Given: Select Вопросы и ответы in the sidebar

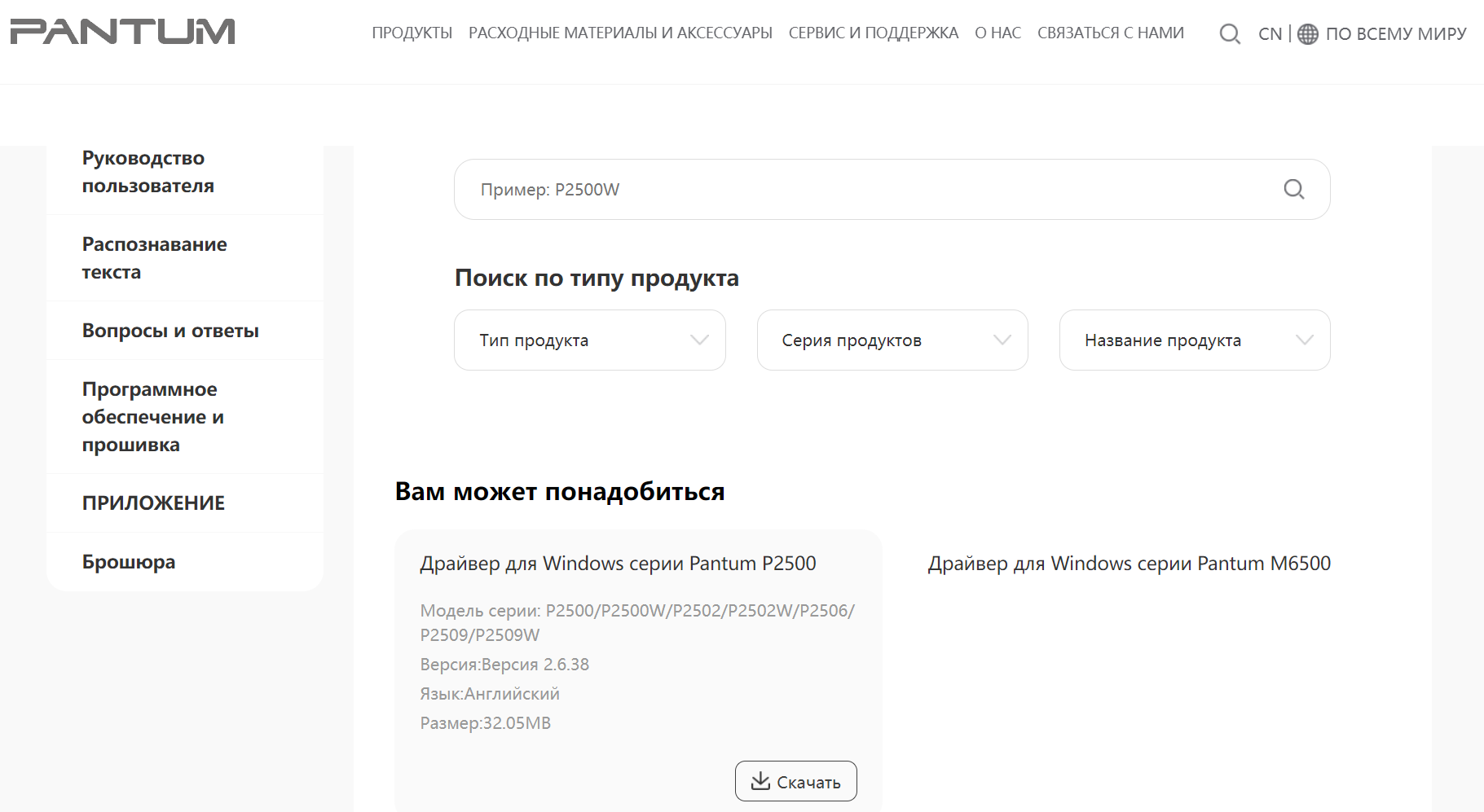Looking at the screenshot, I should click(170, 331).
